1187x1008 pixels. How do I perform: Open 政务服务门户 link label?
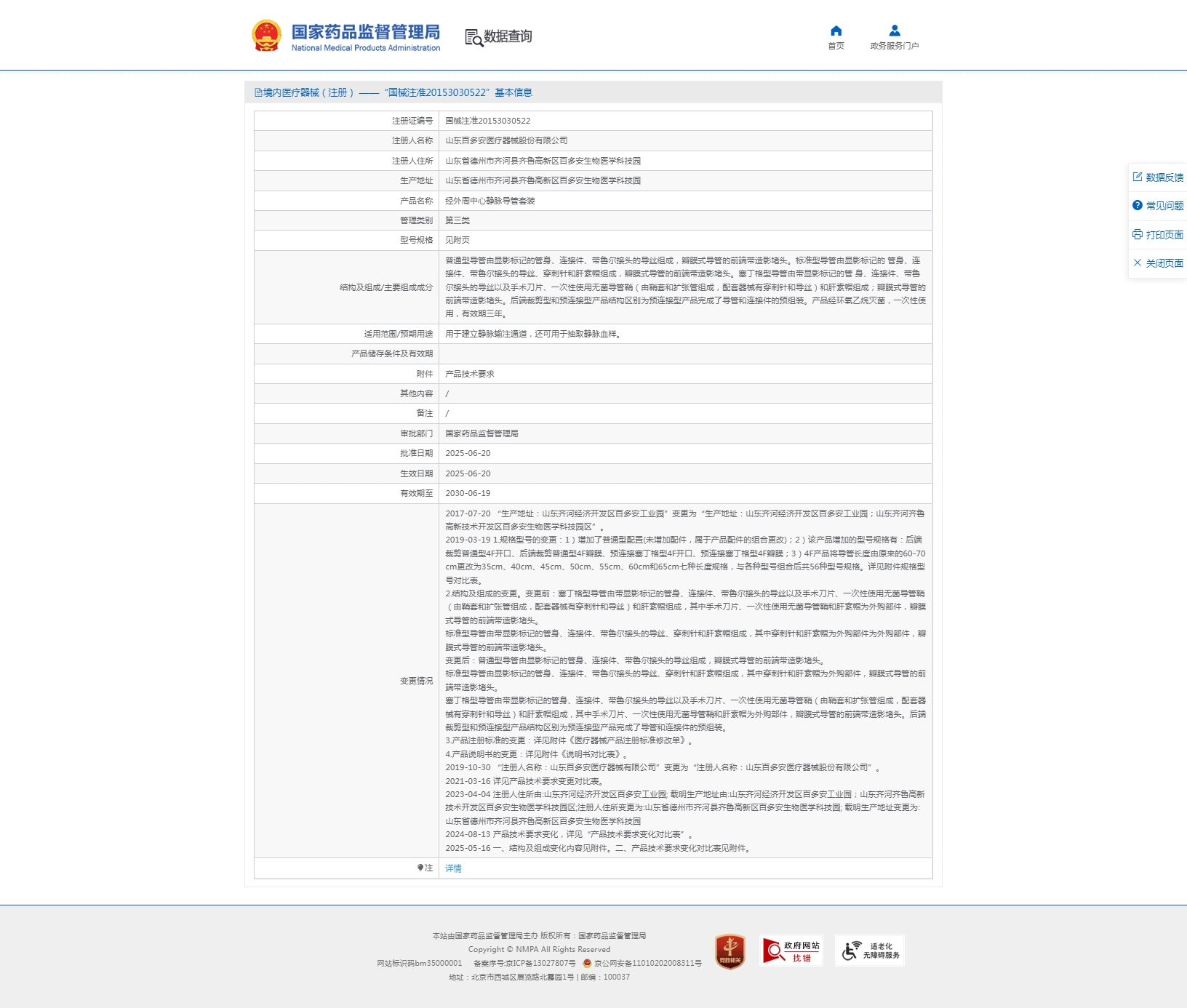click(895, 46)
